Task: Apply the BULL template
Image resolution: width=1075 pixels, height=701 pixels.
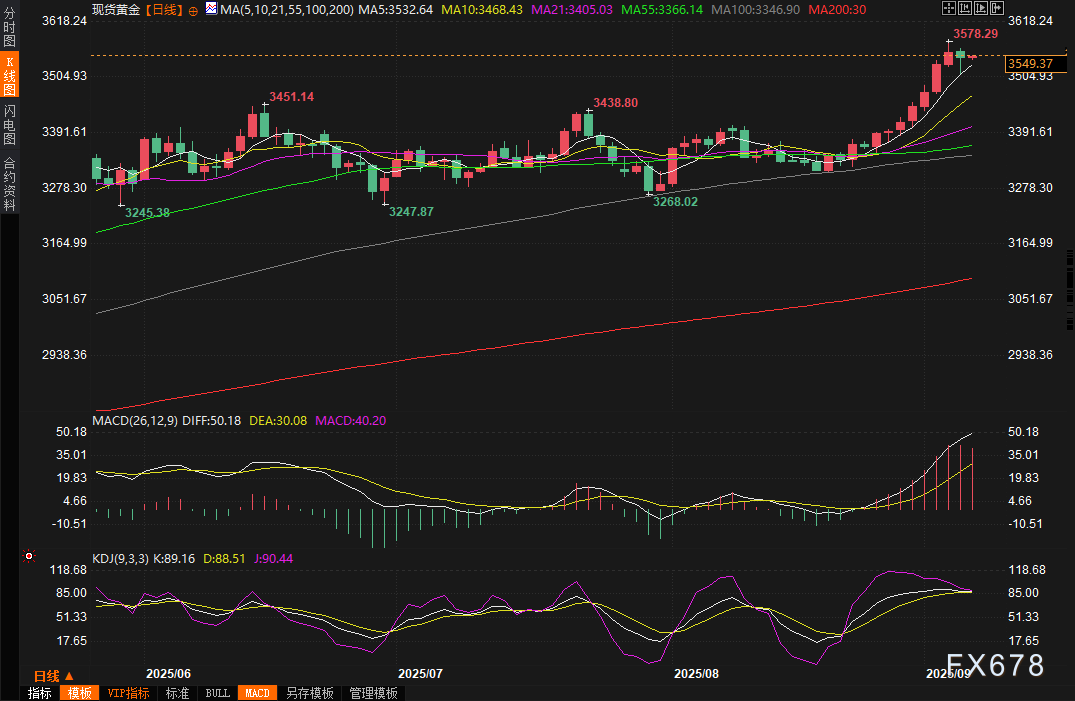Action: coord(217,693)
